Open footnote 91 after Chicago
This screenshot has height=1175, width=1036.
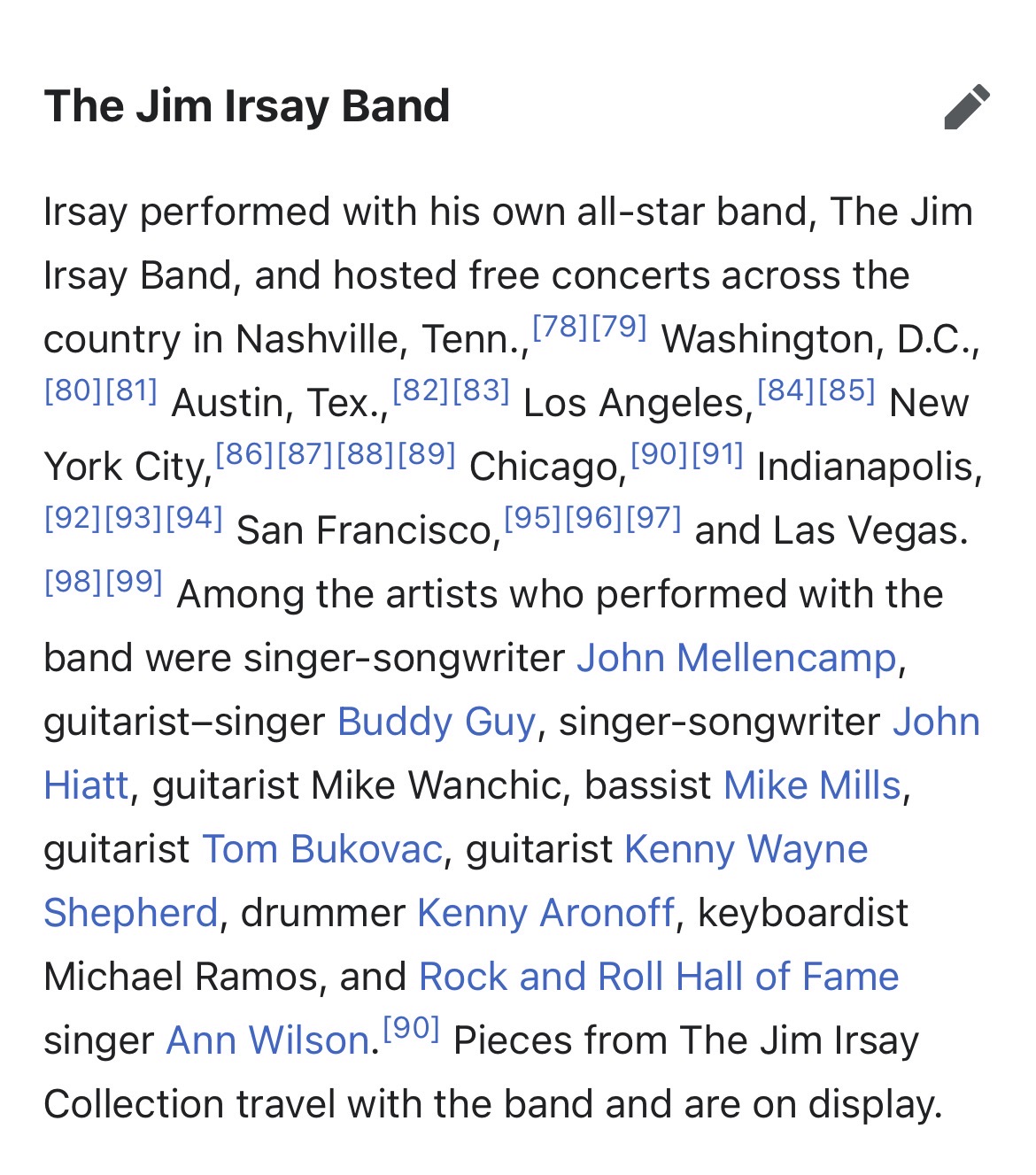[x=718, y=454]
